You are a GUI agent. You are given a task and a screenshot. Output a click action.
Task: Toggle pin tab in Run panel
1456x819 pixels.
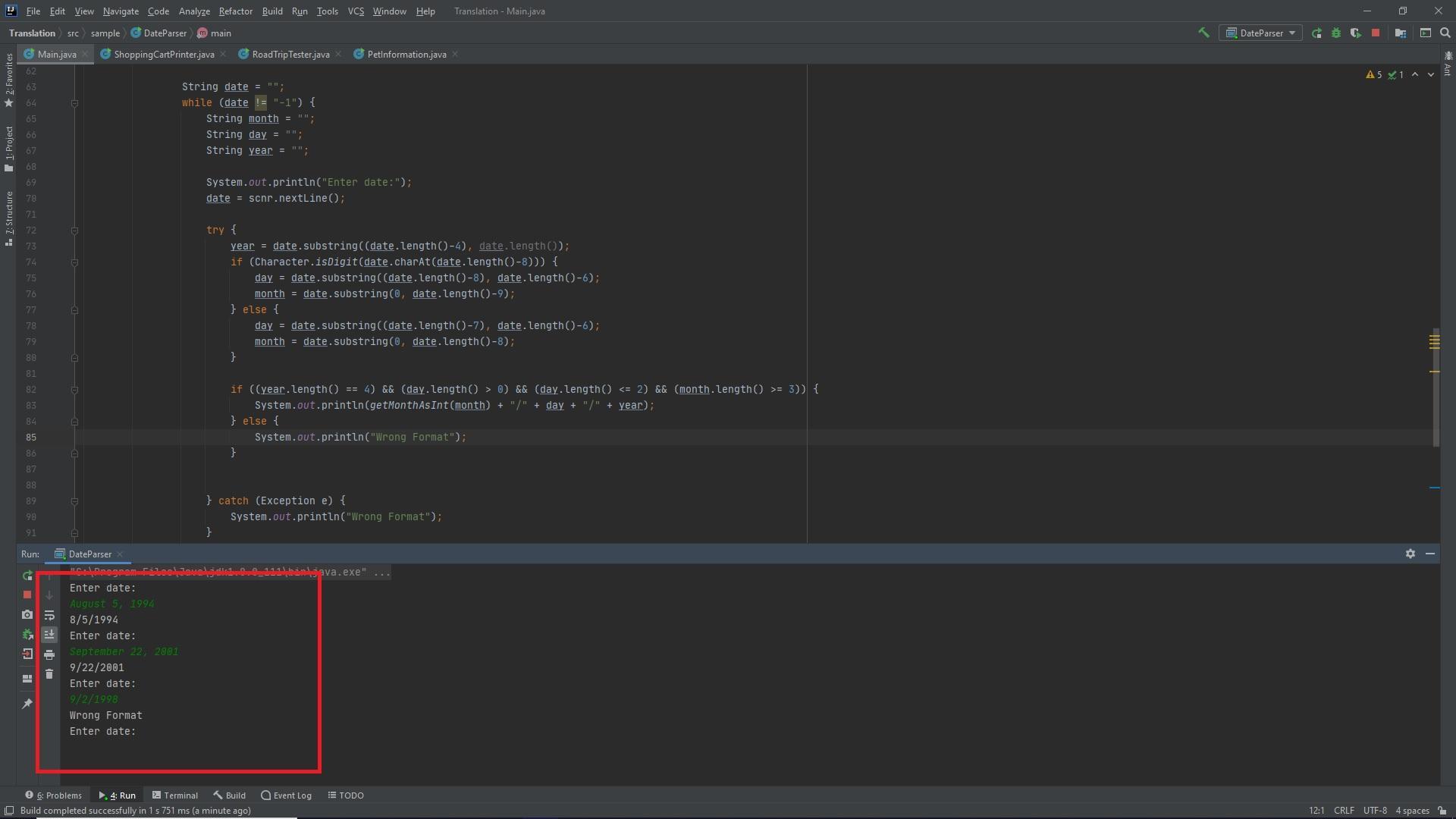coord(27,703)
